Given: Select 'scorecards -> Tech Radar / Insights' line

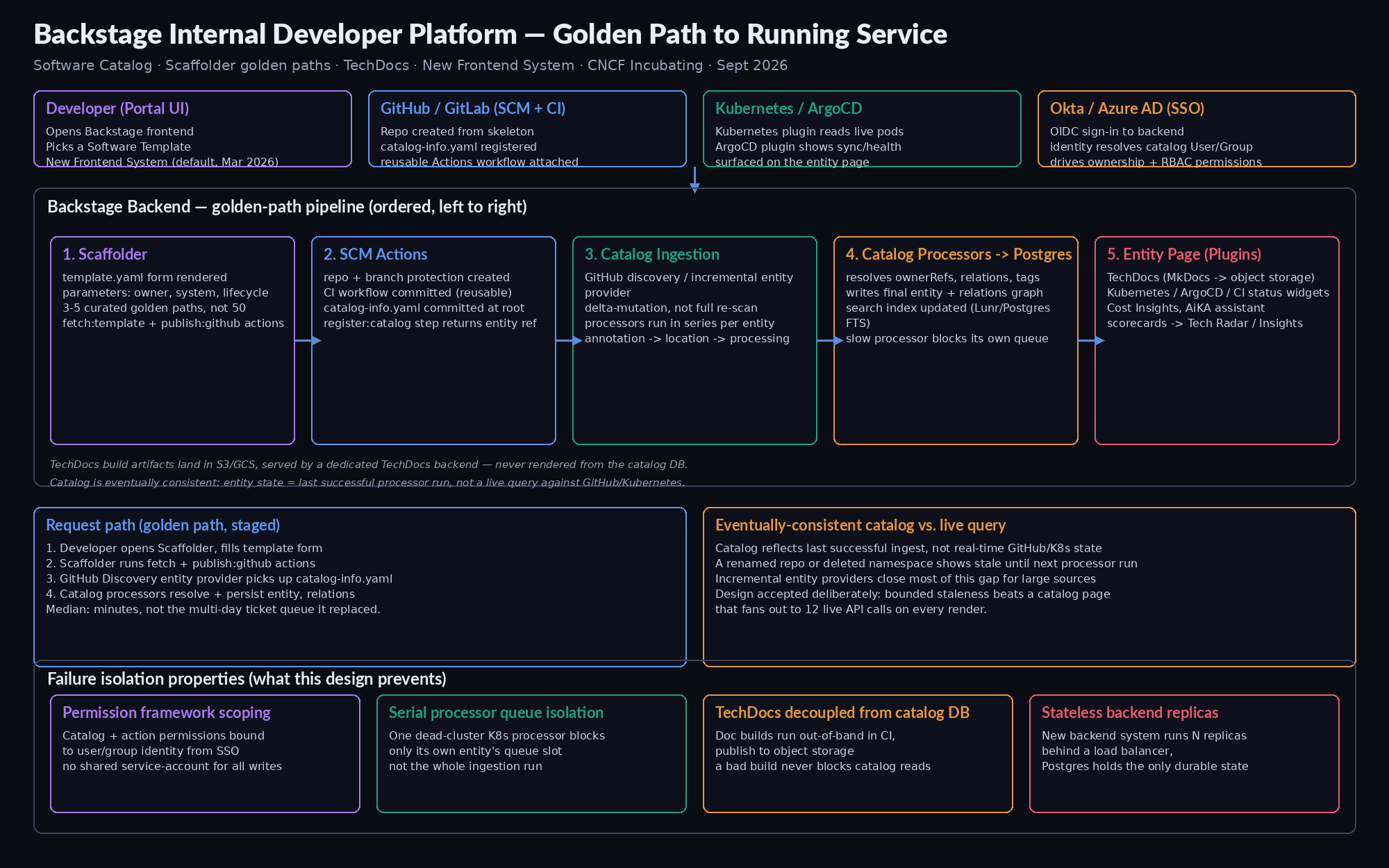Looking at the screenshot, I should (x=1205, y=323).
